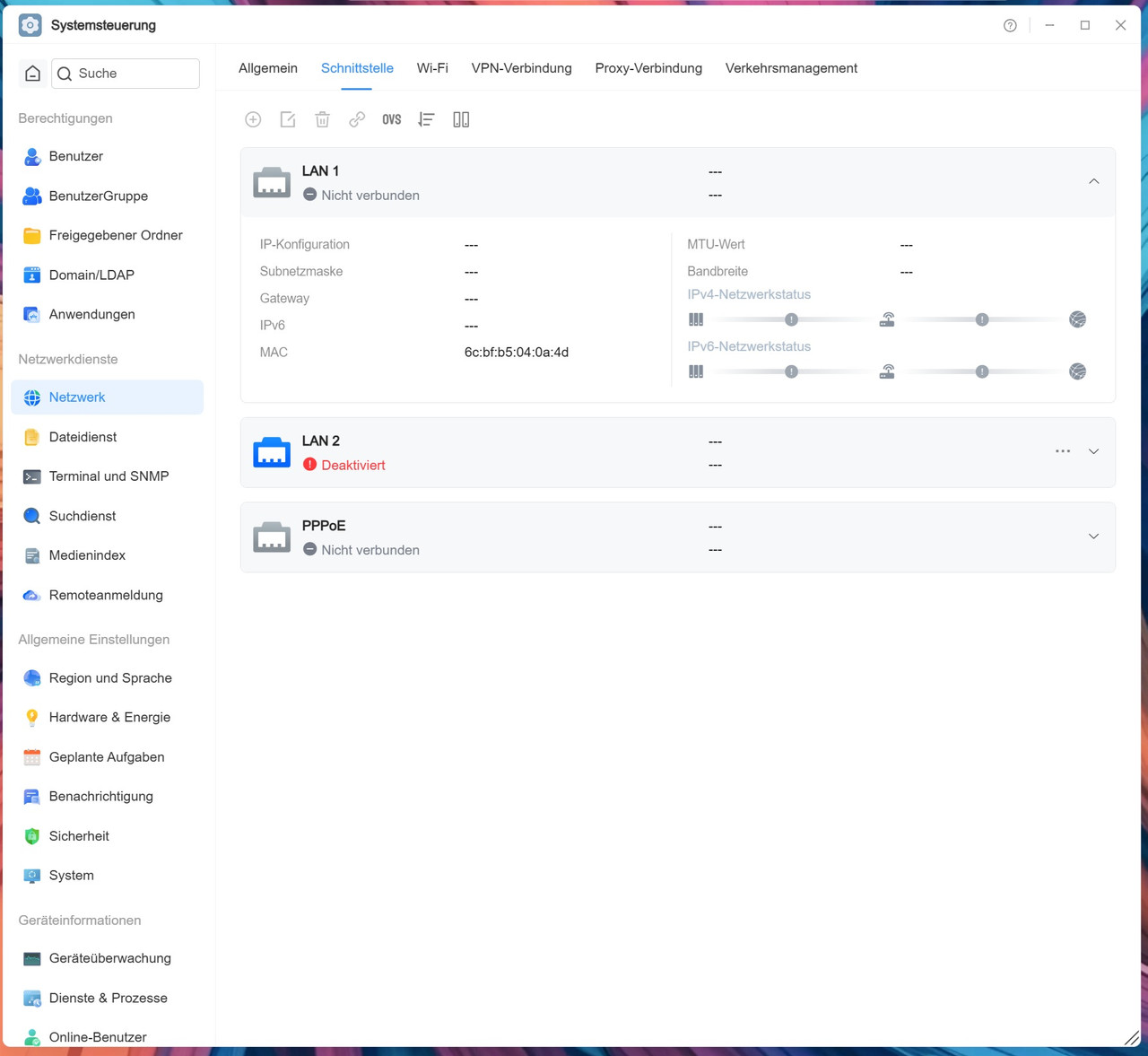This screenshot has width=1148, height=1056.
Task: Click the delete trash icon in toolbar
Action: tap(323, 119)
